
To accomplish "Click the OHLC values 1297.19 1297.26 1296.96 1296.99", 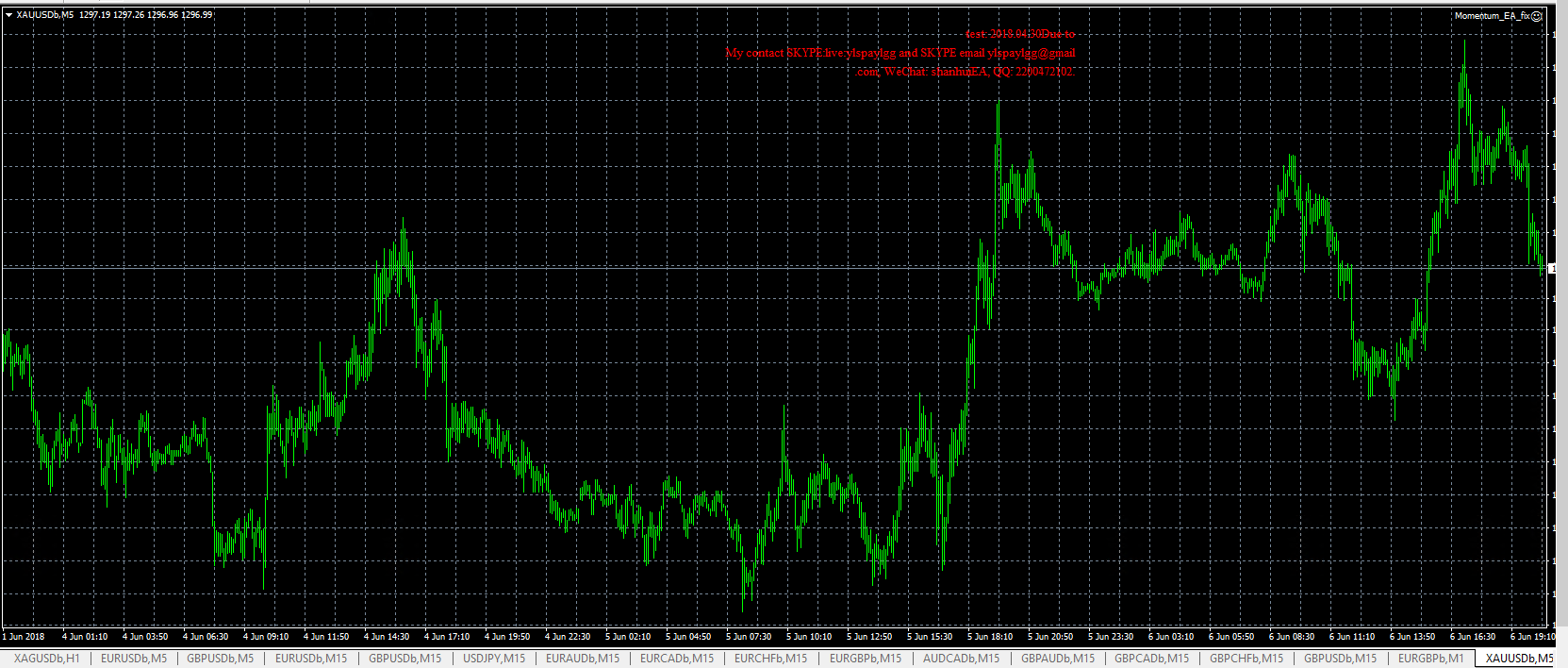I will click(145, 15).
